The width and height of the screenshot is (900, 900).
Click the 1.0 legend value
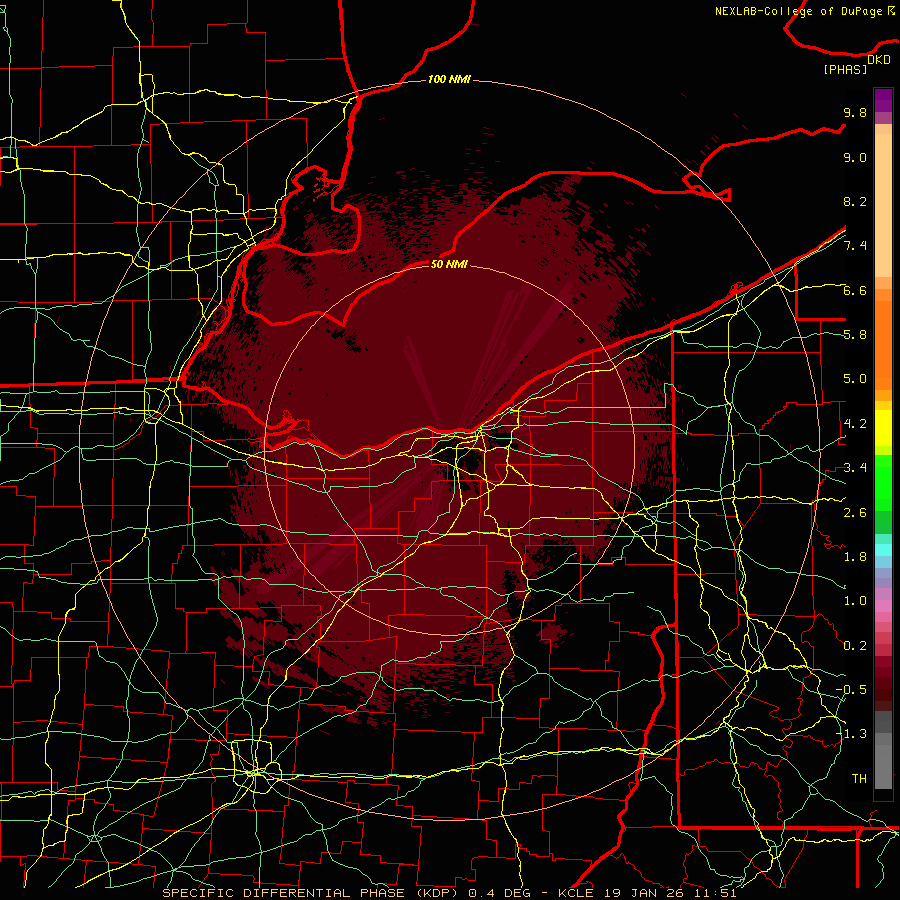click(x=855, y=601)
